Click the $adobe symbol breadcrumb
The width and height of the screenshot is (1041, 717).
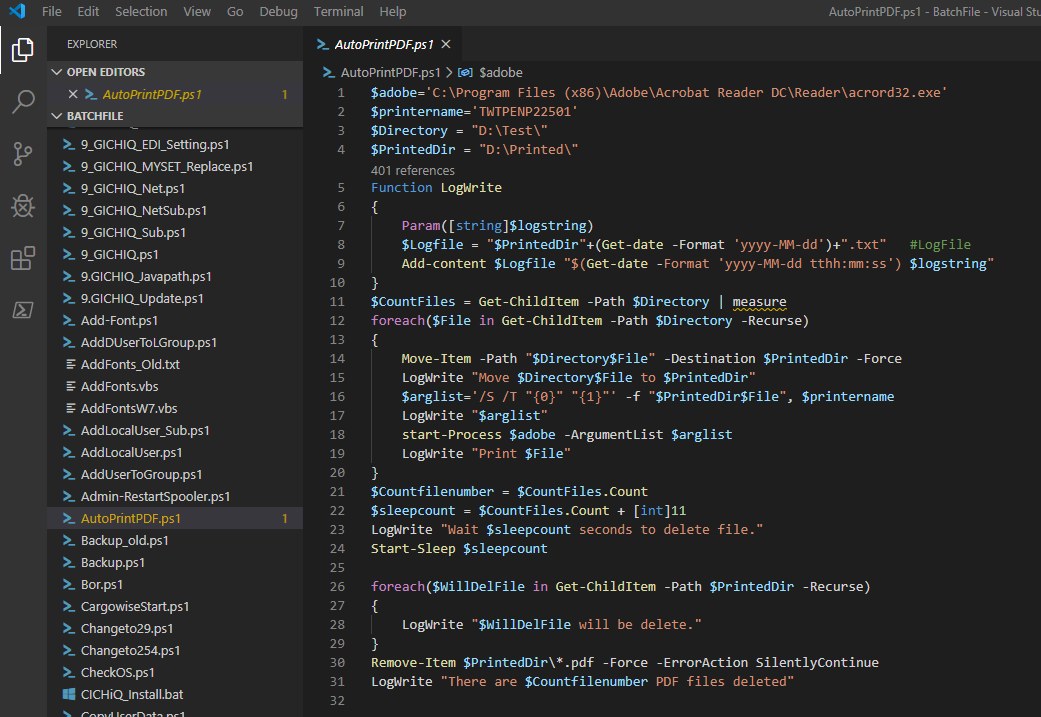[x=501, y=72]
